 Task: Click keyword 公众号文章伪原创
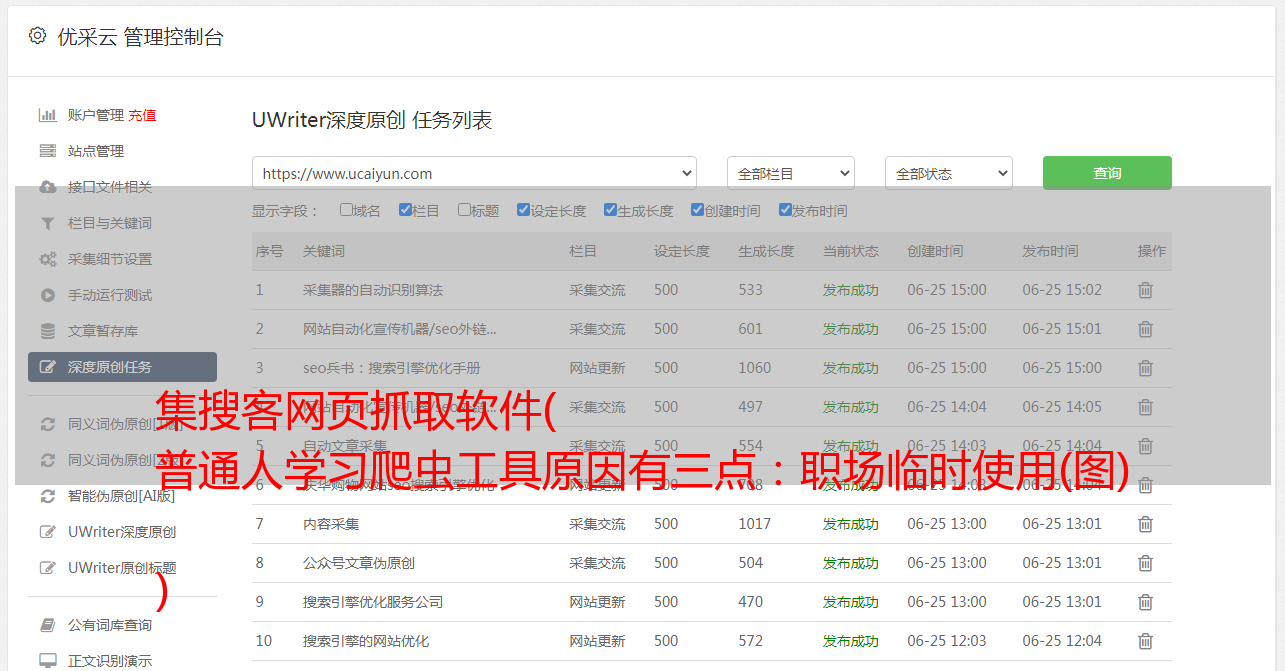(359, 563)
